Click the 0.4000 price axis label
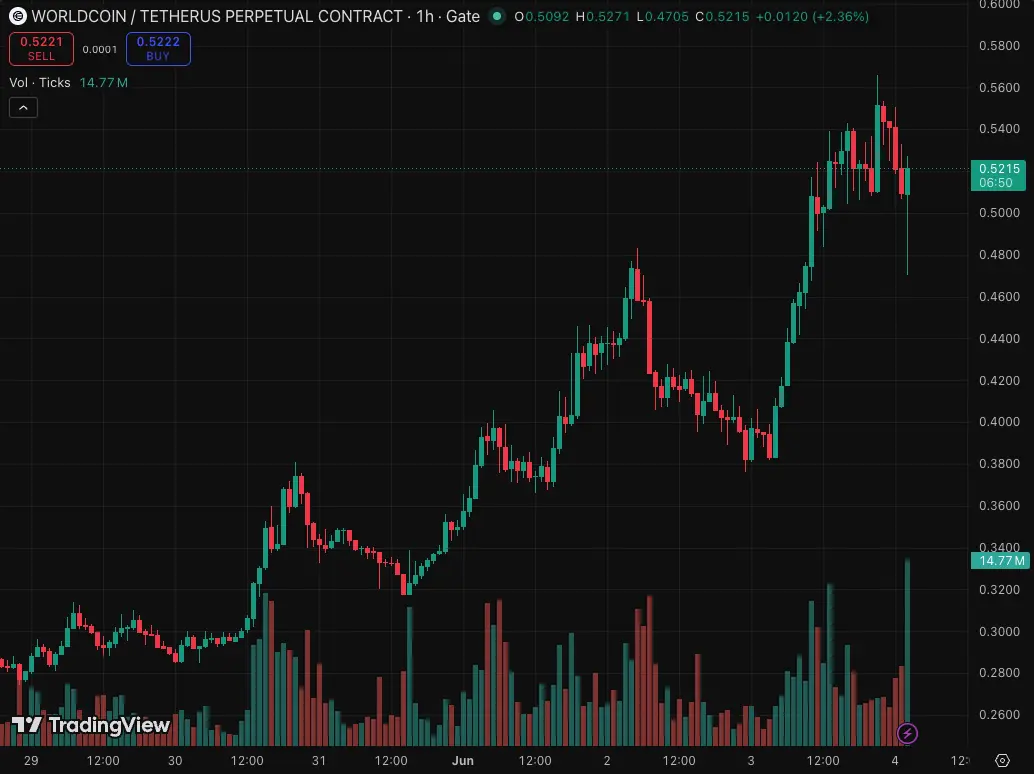This screenshot has height=774, width=1034. [x=1000, y=421]
